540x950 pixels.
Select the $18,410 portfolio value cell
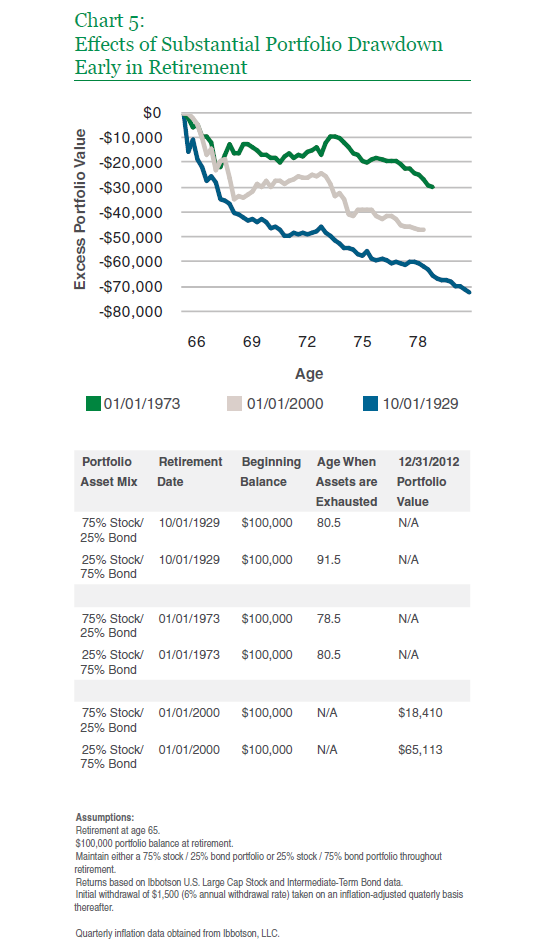click(420, 713)
